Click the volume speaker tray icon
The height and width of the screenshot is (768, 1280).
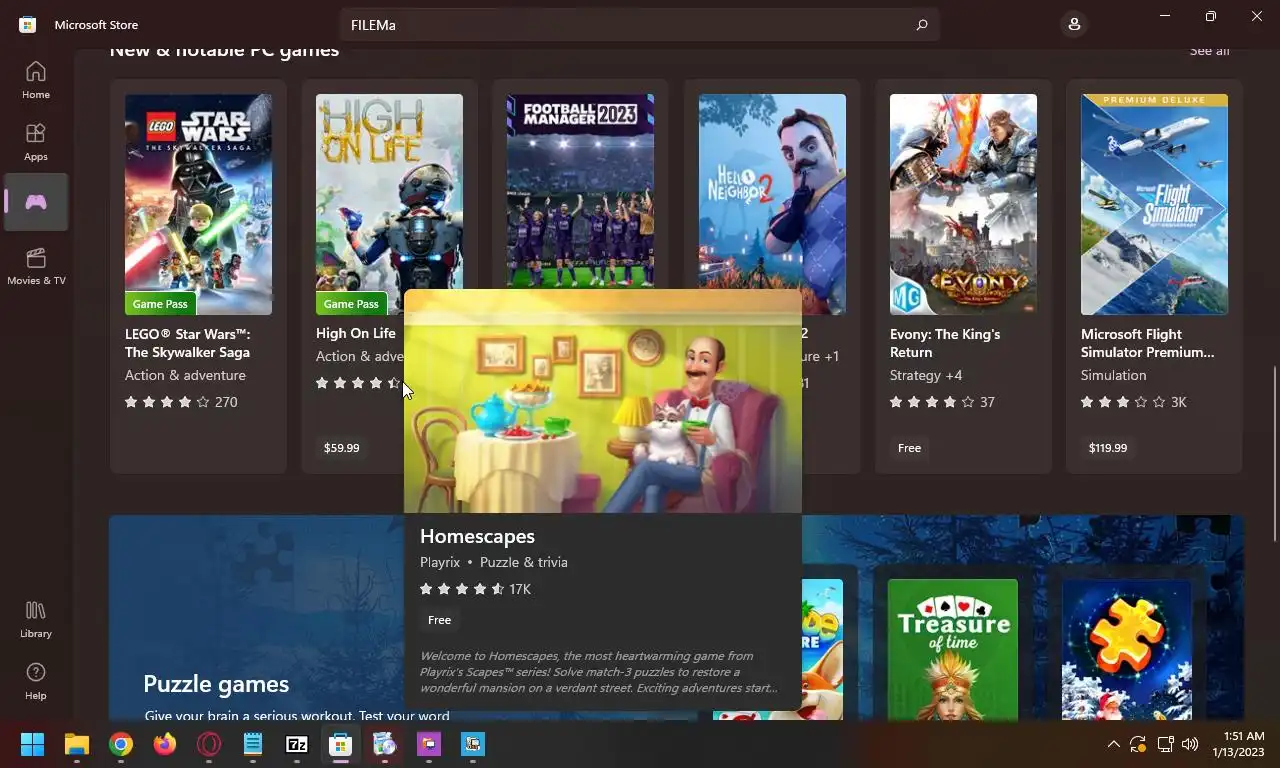[1190, 744]
